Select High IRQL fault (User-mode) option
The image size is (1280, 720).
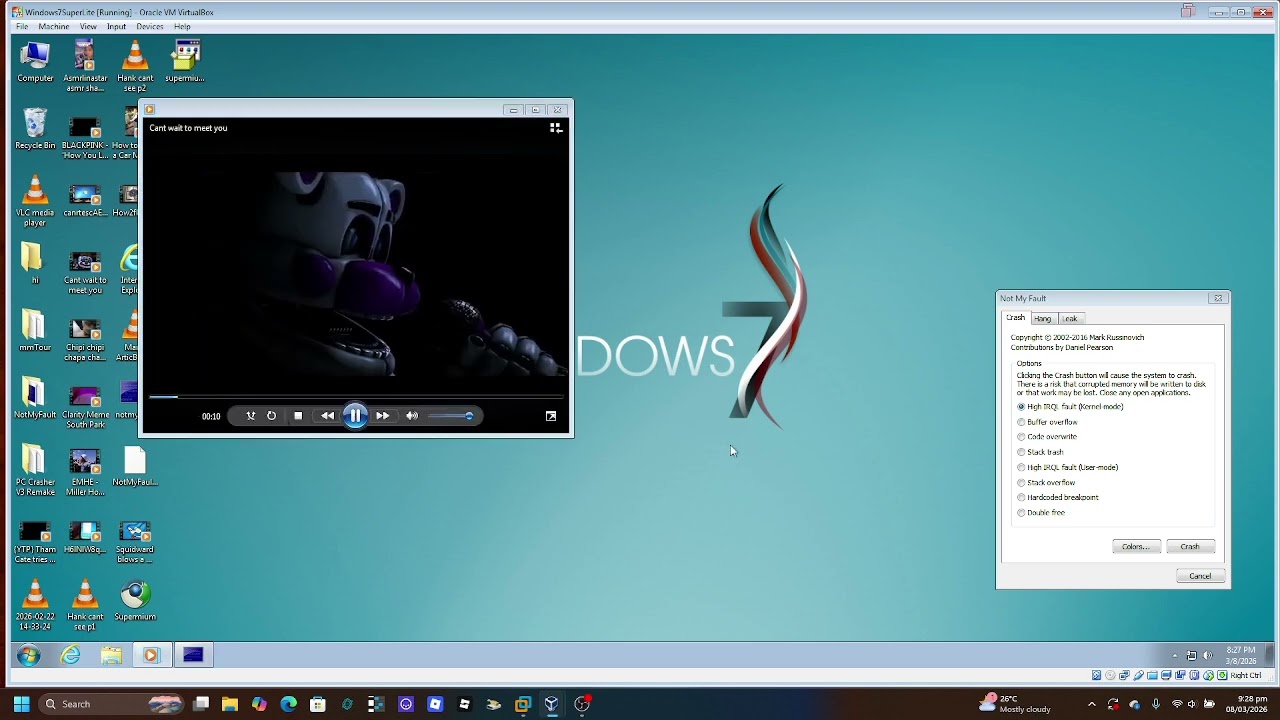point(1068,467)
